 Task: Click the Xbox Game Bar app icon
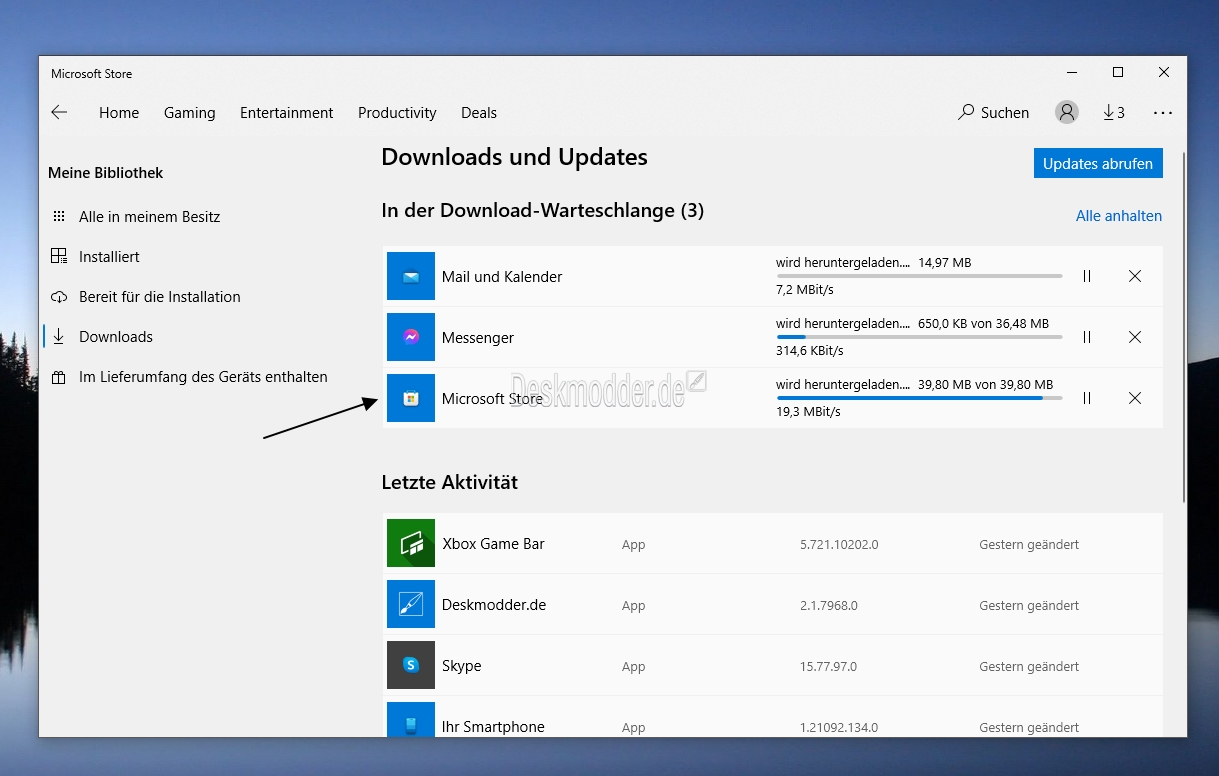411,543
